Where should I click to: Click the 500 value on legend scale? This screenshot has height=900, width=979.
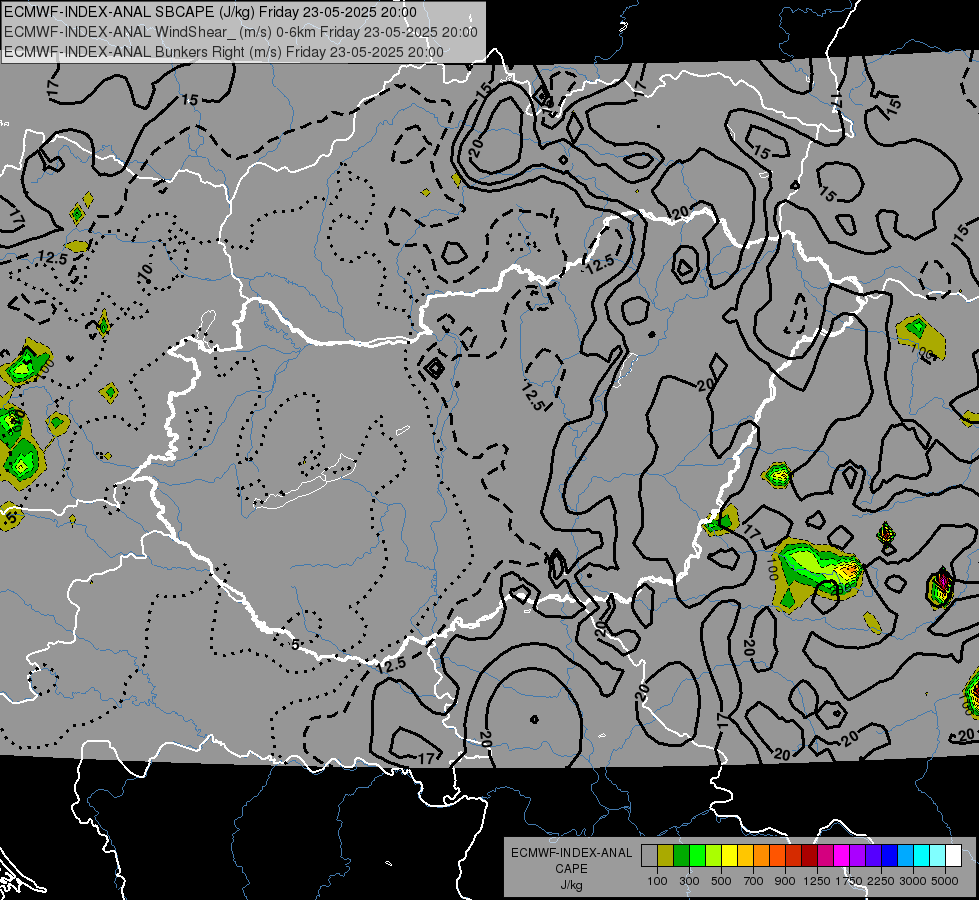(x=721, y=881)
